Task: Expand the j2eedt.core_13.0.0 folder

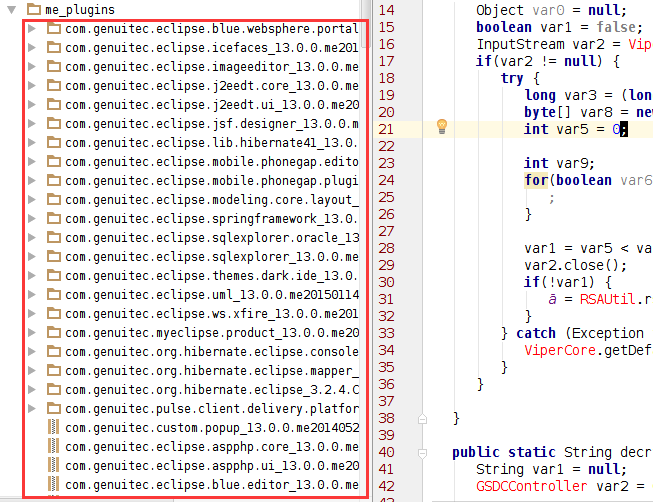Action: [32, 85]
